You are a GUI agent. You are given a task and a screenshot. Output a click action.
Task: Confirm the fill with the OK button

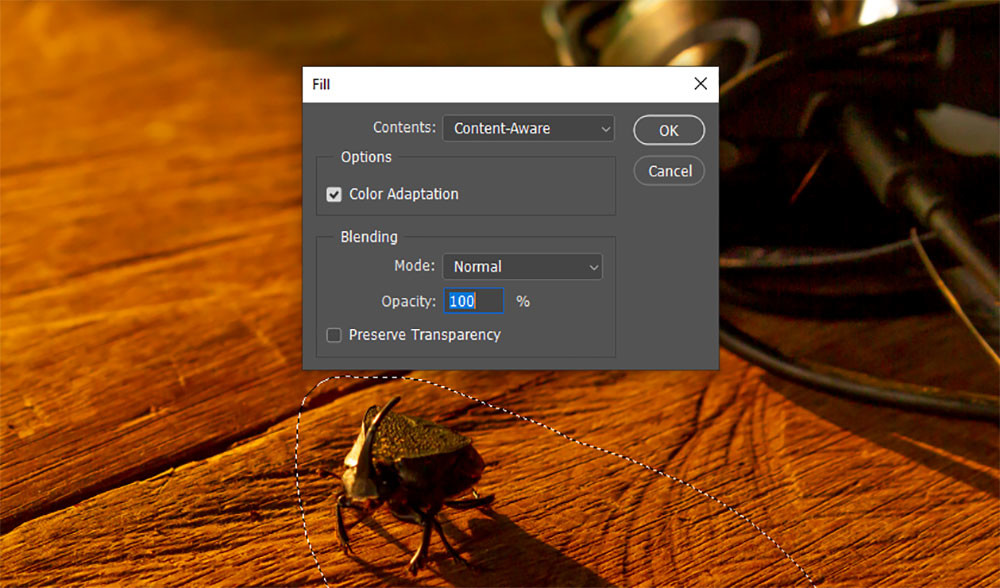pyautogui.click(x=669, y=130)
